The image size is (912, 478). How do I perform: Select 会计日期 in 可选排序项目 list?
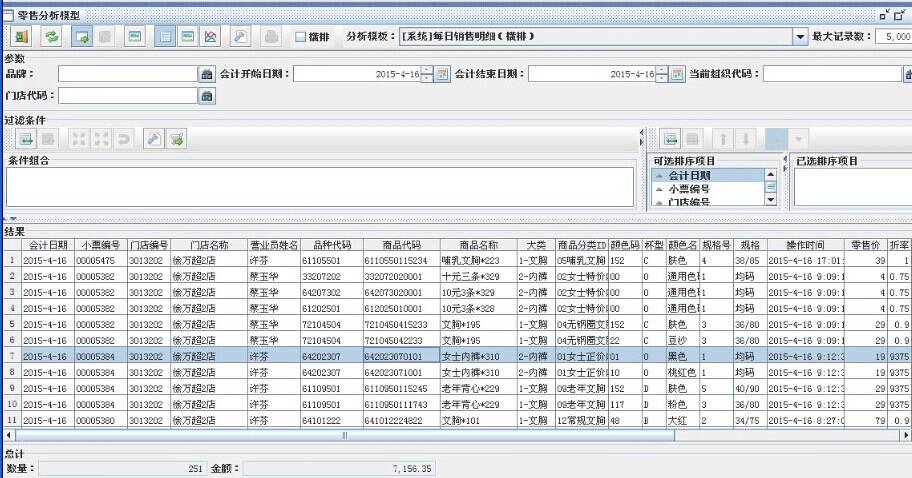click(689, 175)
